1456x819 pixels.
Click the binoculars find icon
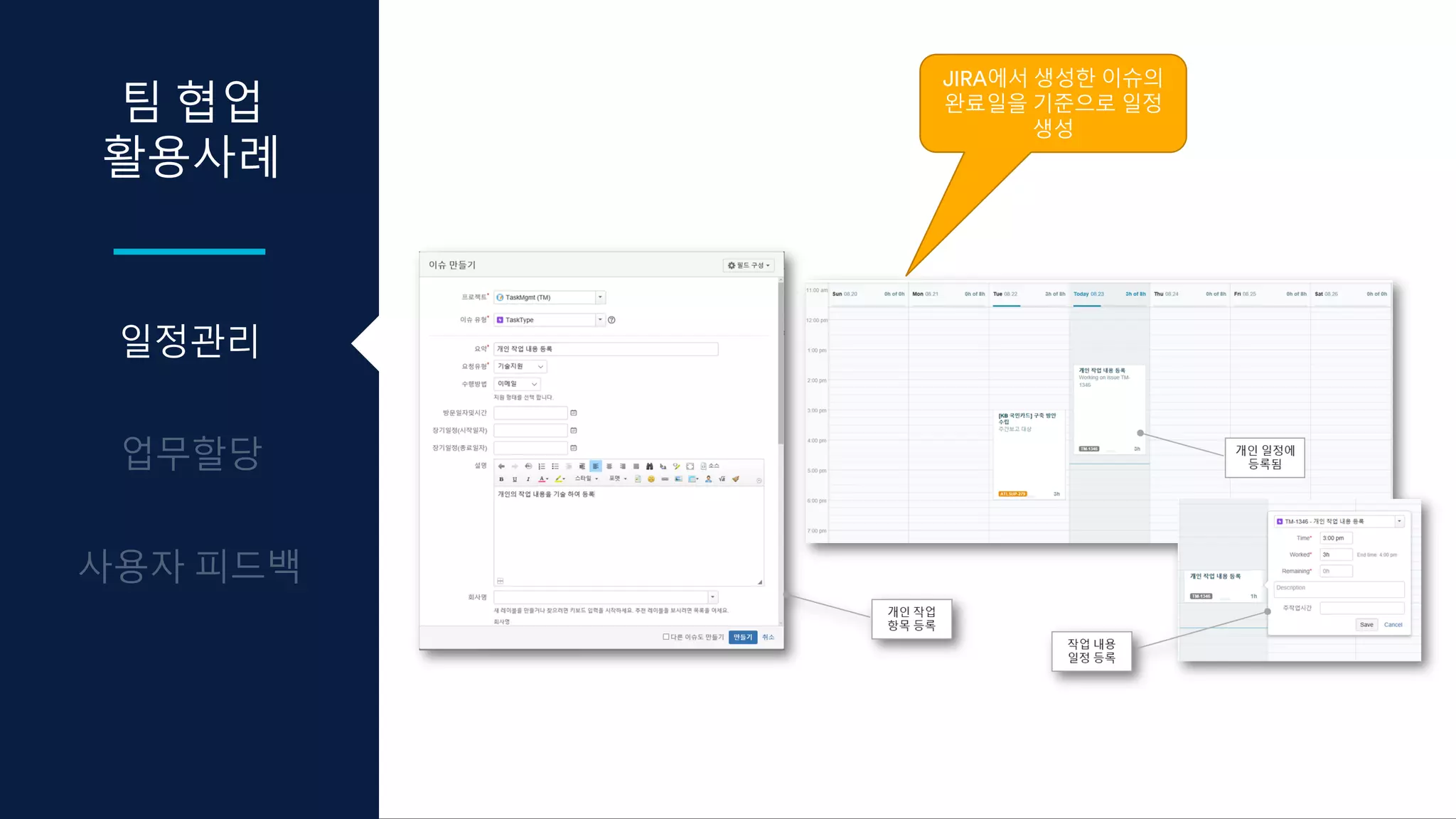click(649, 466)
